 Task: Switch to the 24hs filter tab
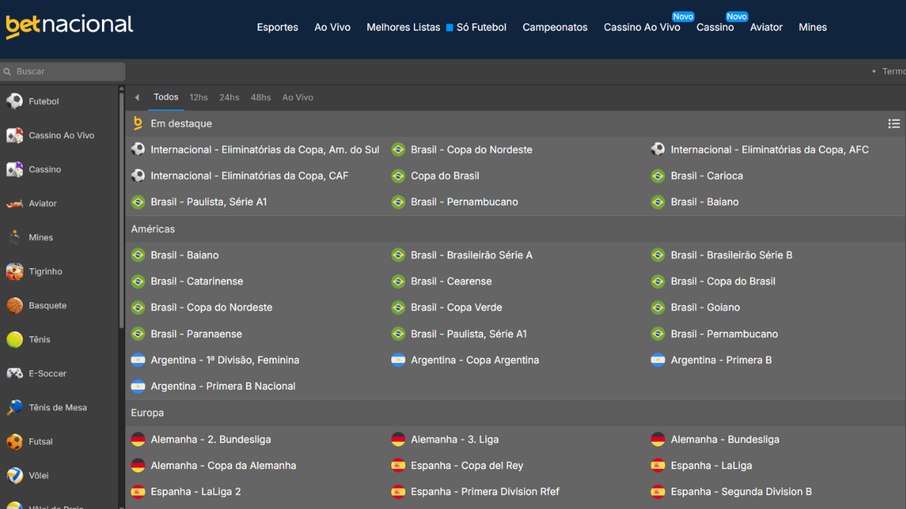tap(229, 97)
